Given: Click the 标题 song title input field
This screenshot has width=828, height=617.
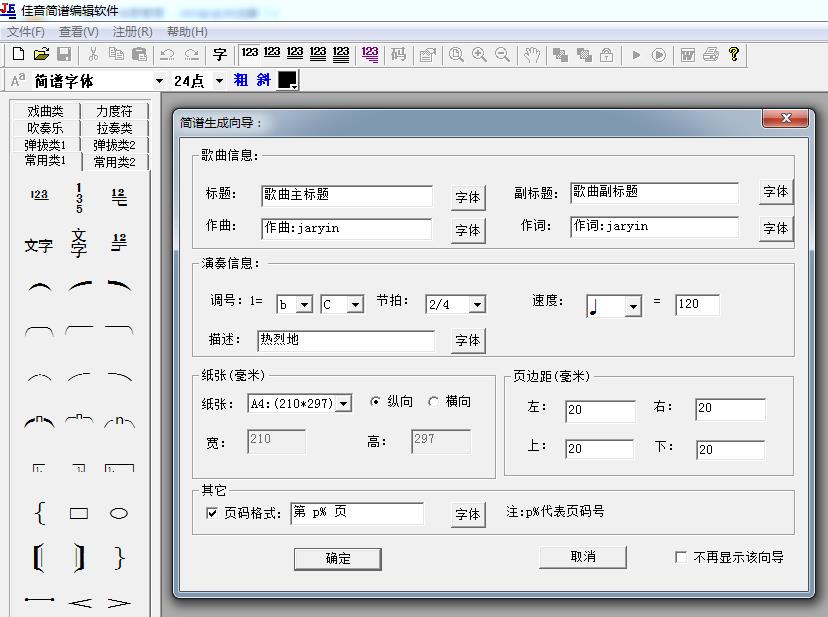Looking at the screenshot, I should pyautogui.click(x=346, y=195).
